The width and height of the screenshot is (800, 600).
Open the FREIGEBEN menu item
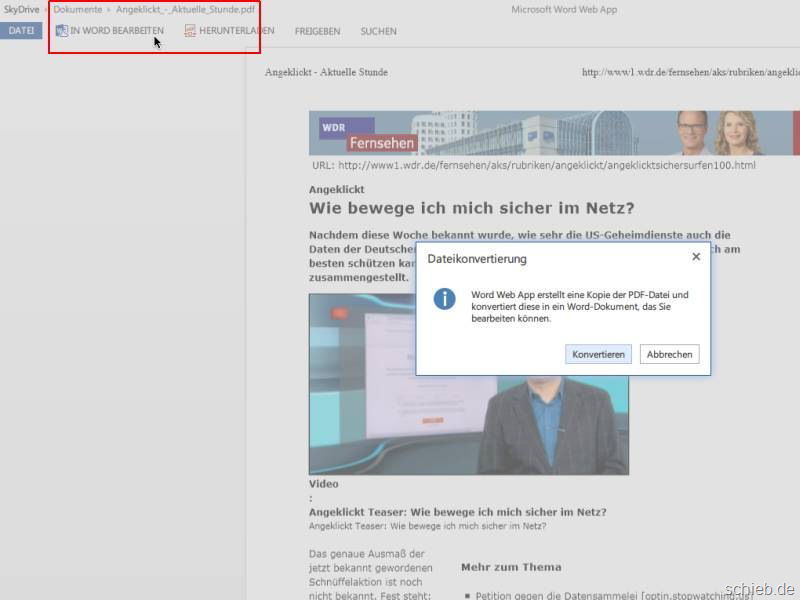point(317,31)
